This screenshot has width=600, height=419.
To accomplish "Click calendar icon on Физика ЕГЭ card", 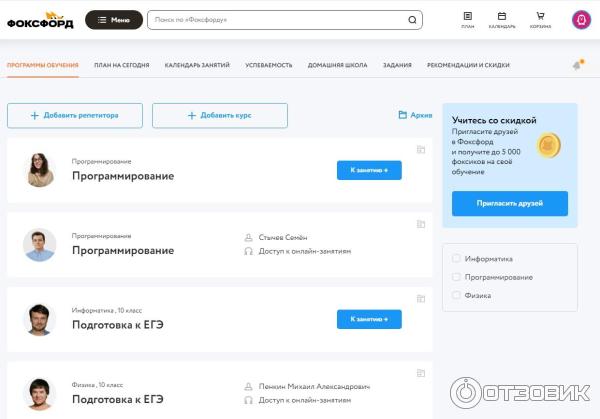I will [421, 373].
